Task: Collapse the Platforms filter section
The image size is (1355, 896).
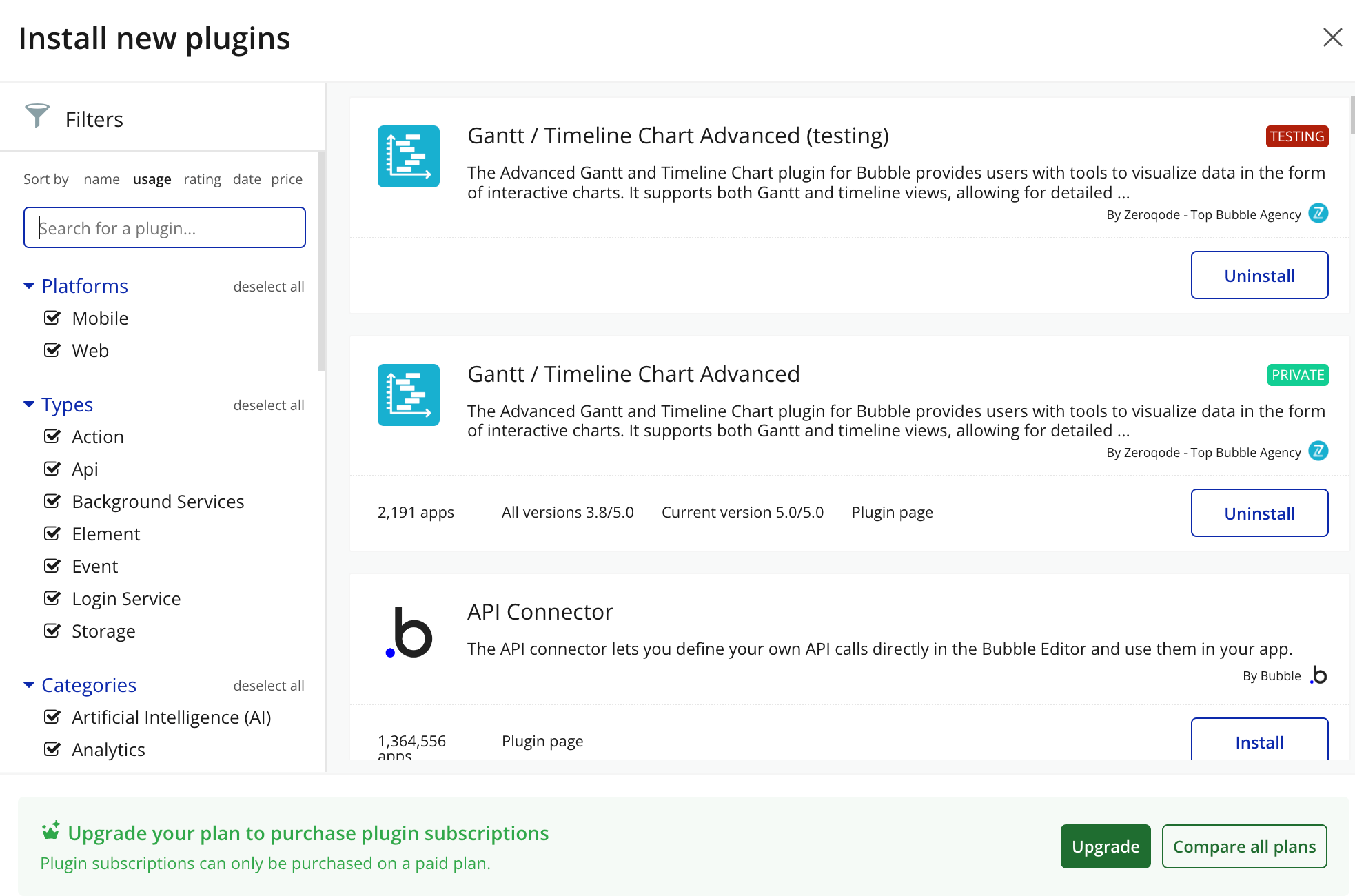Action: tap(29, 286)
